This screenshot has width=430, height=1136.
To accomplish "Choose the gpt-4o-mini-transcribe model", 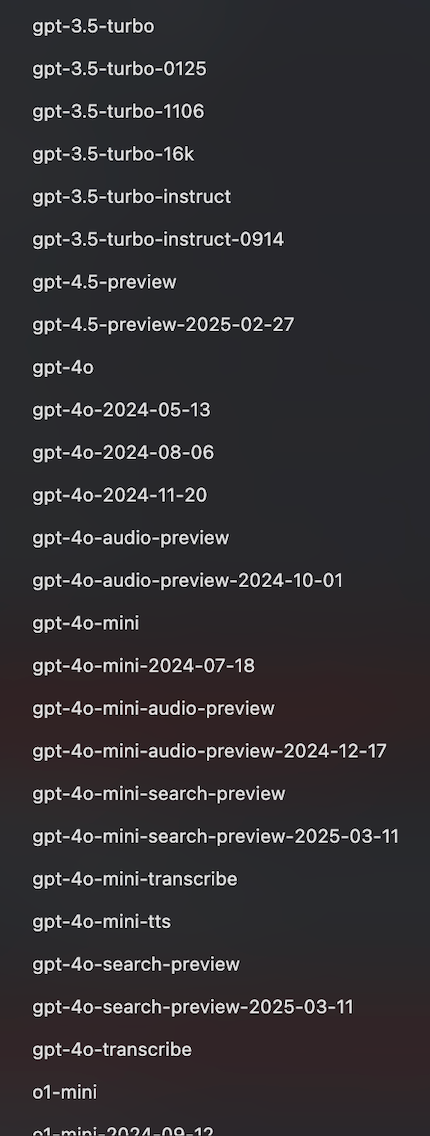I will [135, 880].
